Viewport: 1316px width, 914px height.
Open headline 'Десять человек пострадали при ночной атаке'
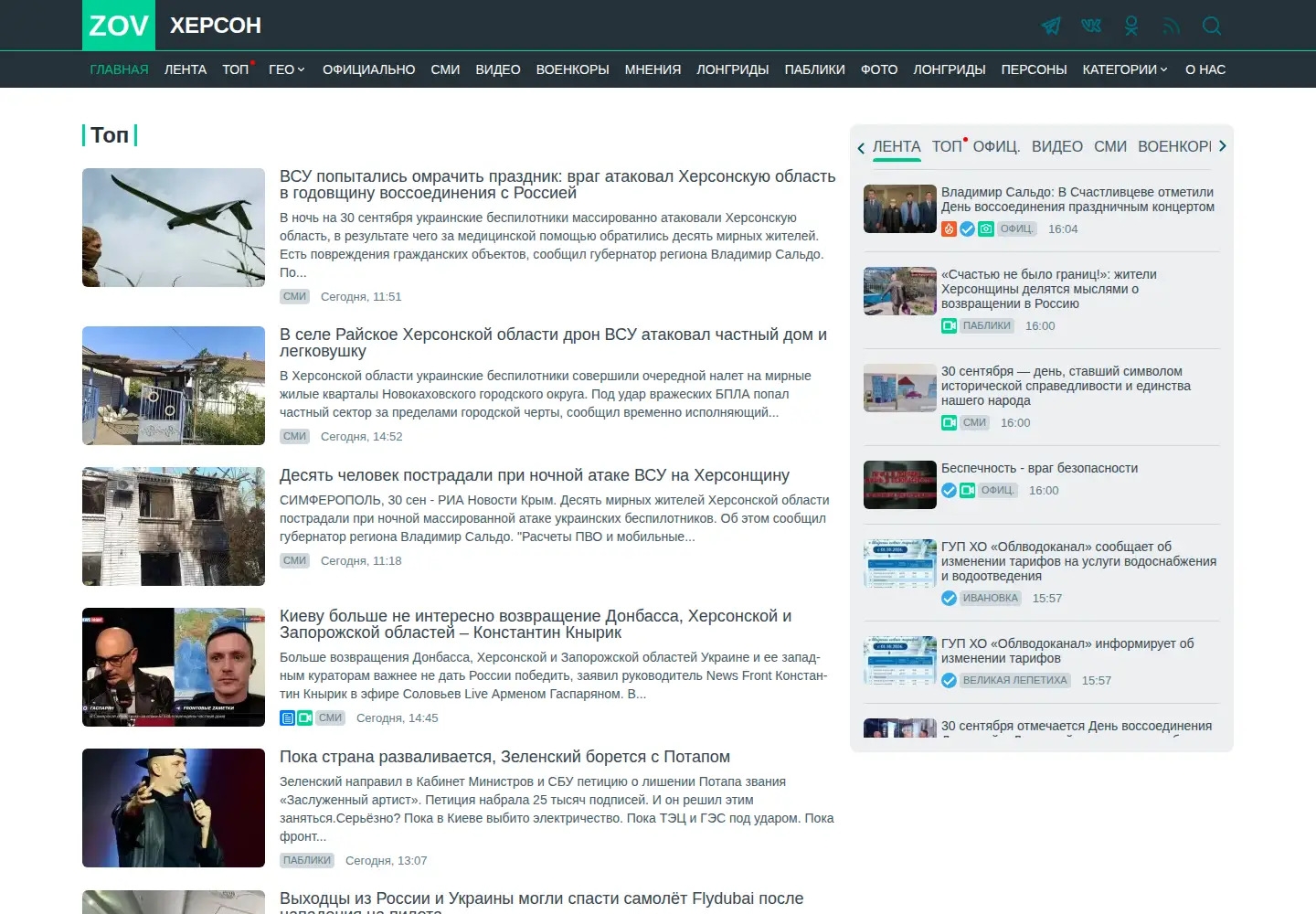point(535,475)
